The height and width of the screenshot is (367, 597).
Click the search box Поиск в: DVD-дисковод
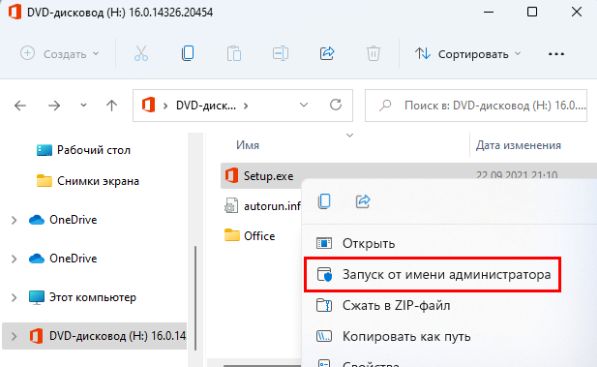click(476, 105)
